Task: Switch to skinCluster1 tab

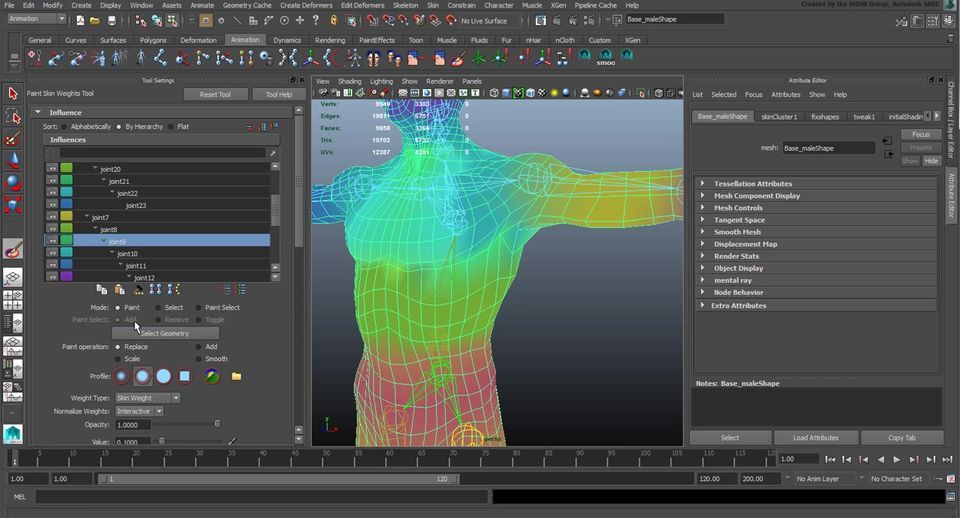Action: click(779, 116)
